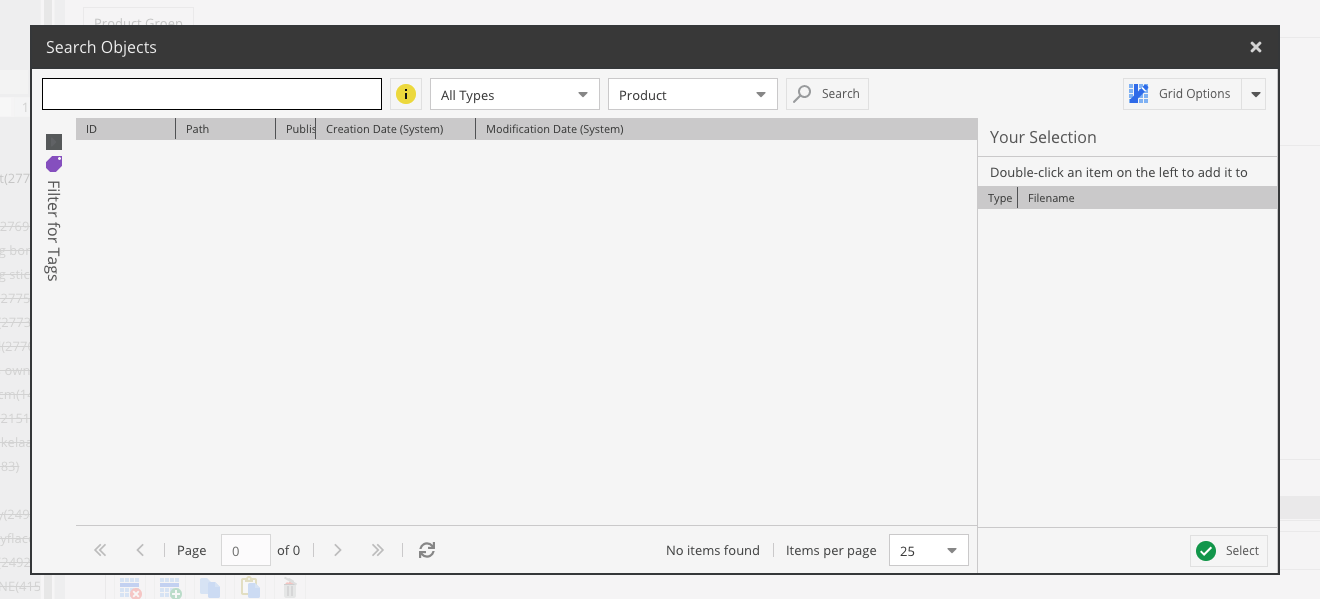Click the clipboard paste icon behind the dialog
Viewport: 1320px width, 599px height.
coord(250,587)
